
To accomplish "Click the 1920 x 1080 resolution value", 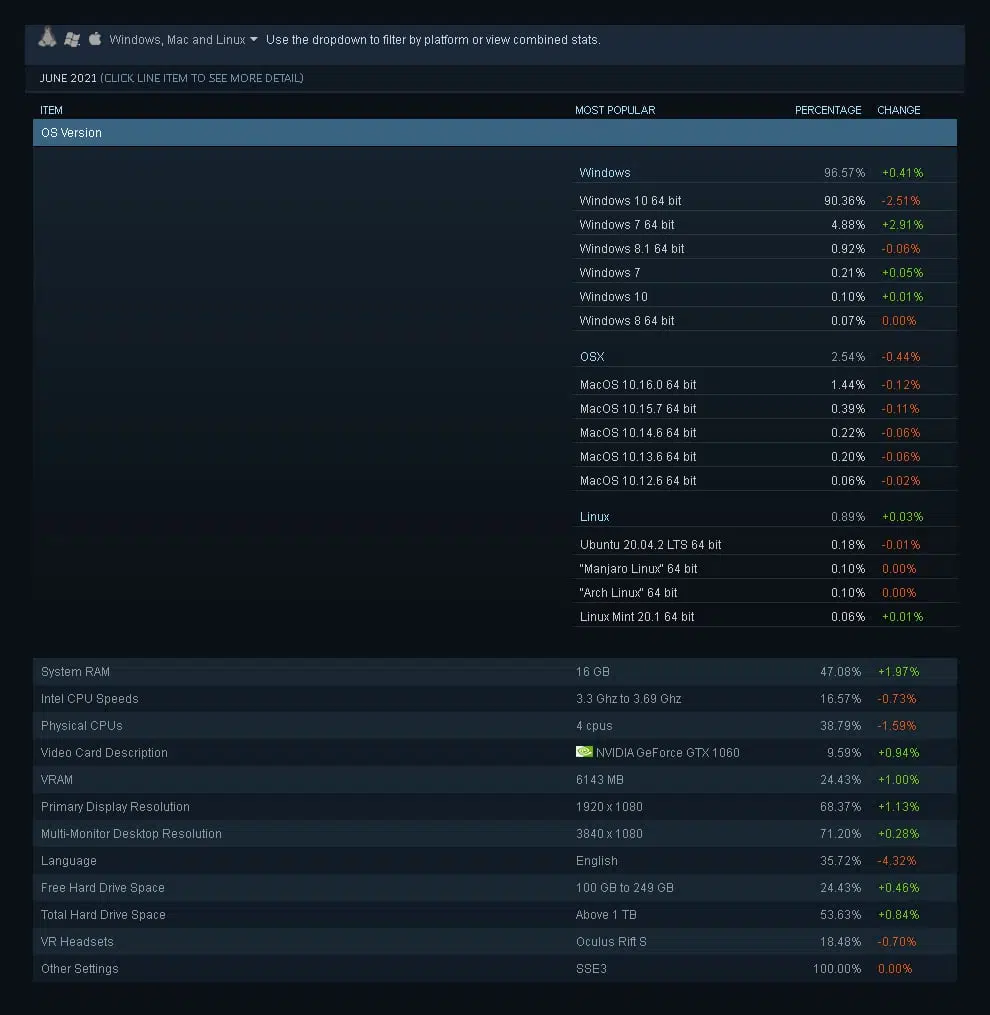I will pyautogui.click(x=609, y=807).
